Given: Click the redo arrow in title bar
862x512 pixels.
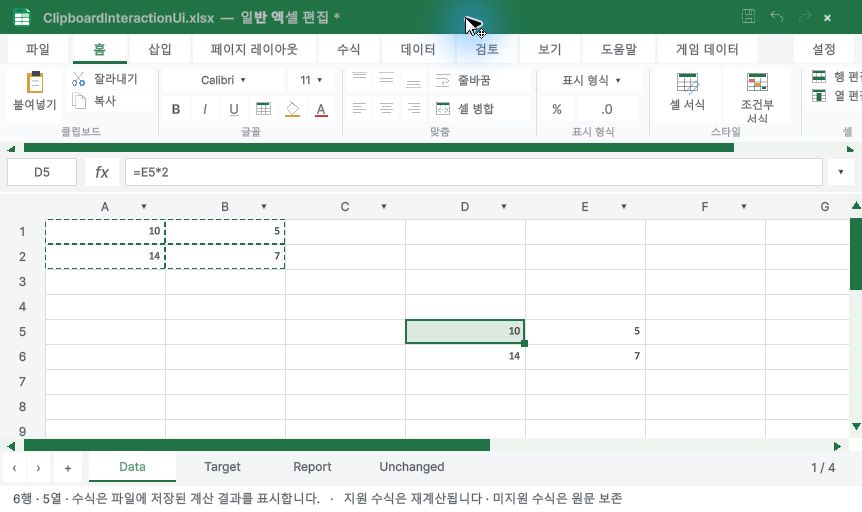Looking at the screenshot, I should point(805,16).
